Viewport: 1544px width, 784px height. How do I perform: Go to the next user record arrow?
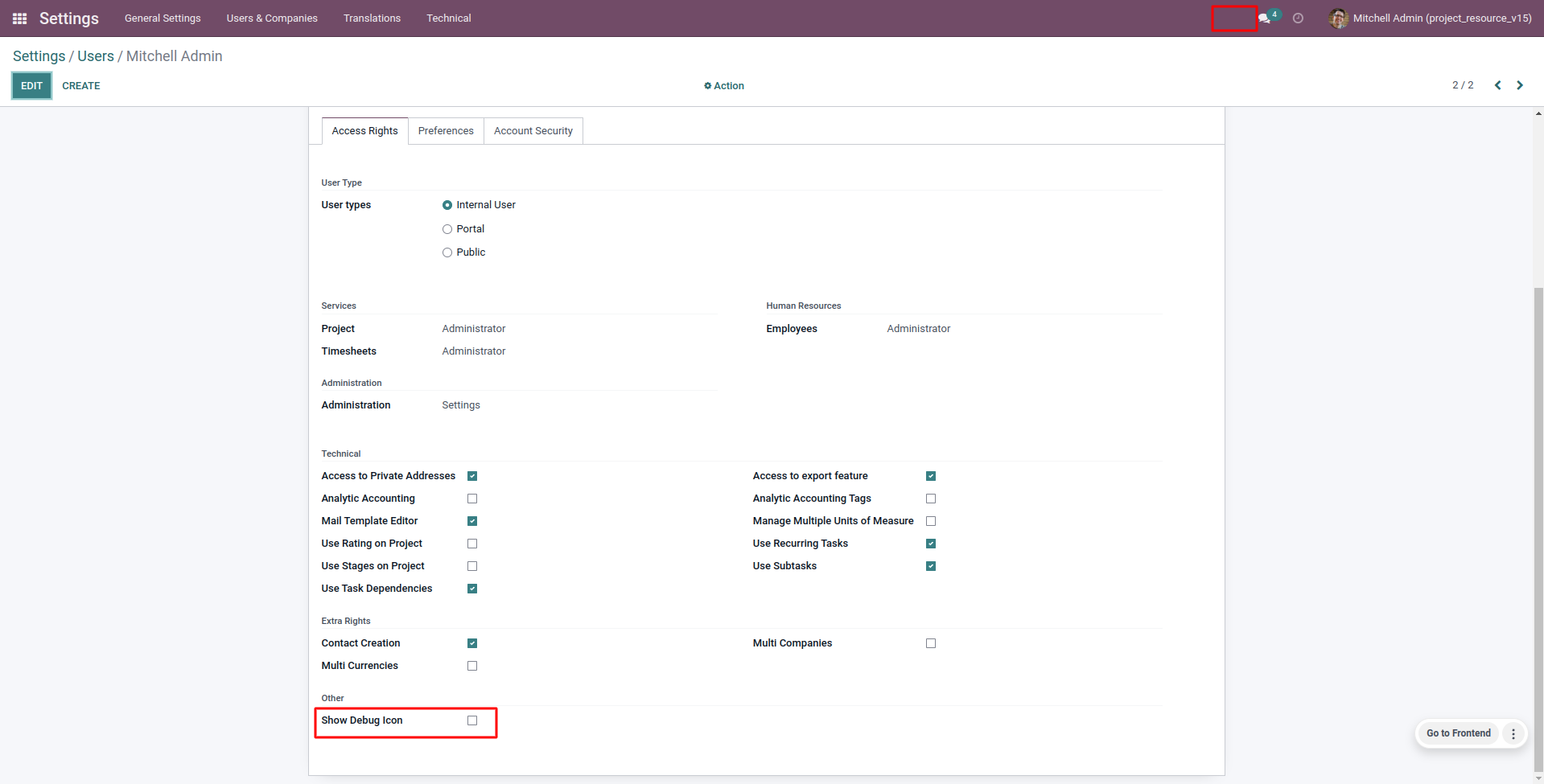[x=1520, y=85]
